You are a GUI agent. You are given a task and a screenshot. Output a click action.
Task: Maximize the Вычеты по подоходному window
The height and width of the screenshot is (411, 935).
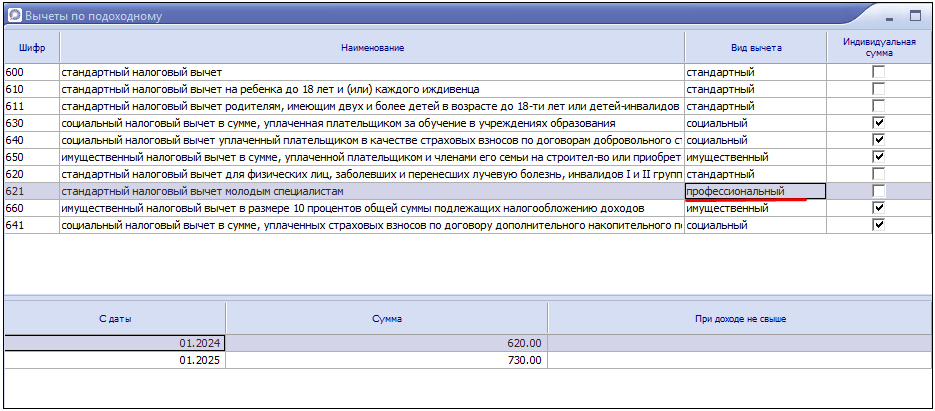click(915, 16)
